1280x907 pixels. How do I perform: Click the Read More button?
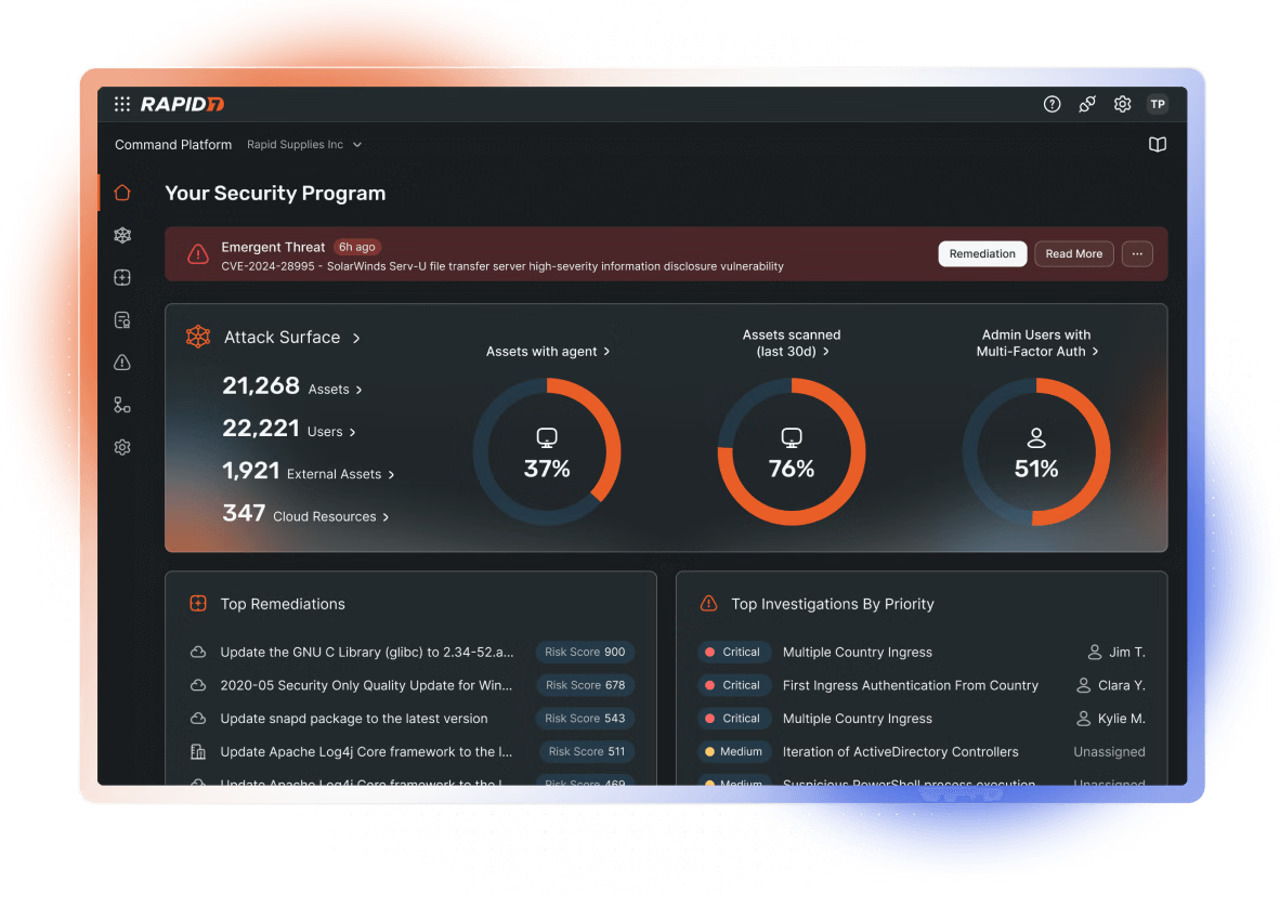click(1074, 254)
